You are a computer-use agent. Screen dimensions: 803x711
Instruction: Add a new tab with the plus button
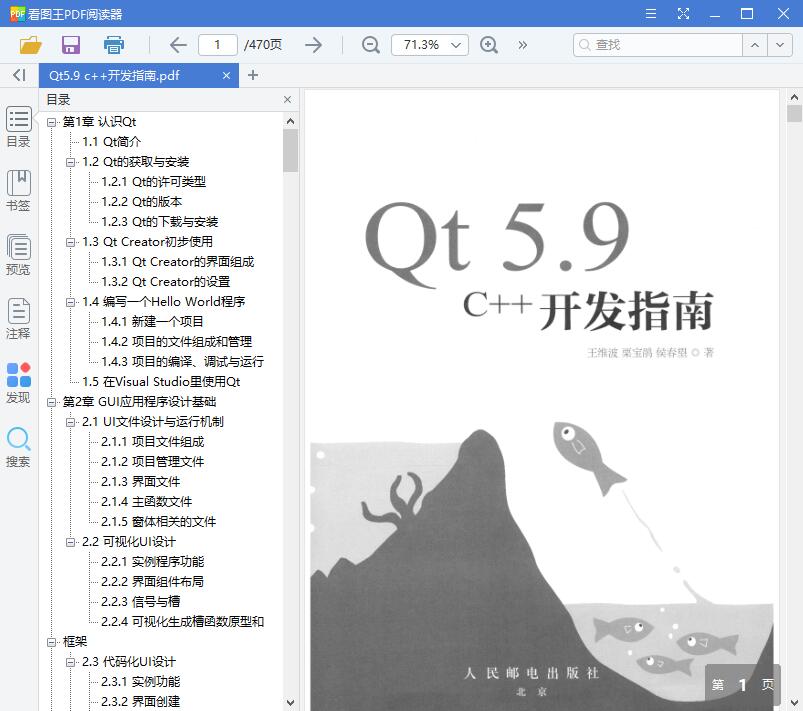point(252,75)
